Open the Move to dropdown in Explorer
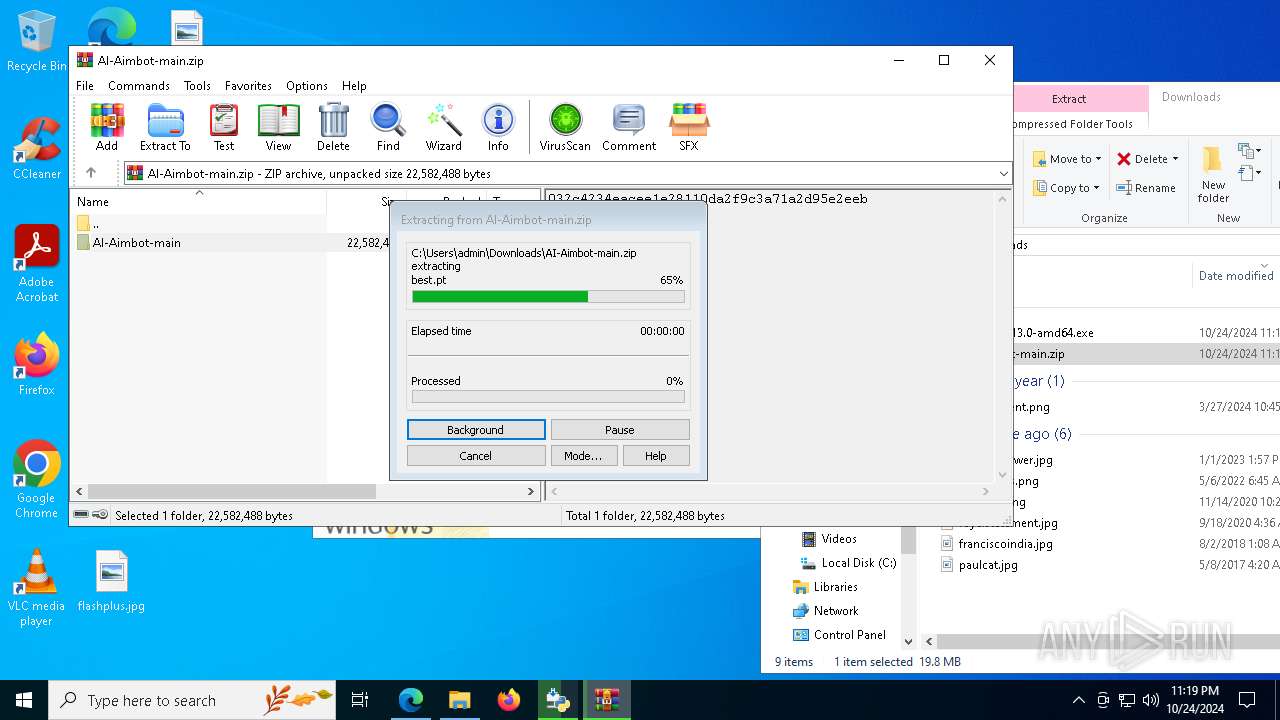Image resolution: width=1280 pixels, height=720 pixels. click(1066, 159)
